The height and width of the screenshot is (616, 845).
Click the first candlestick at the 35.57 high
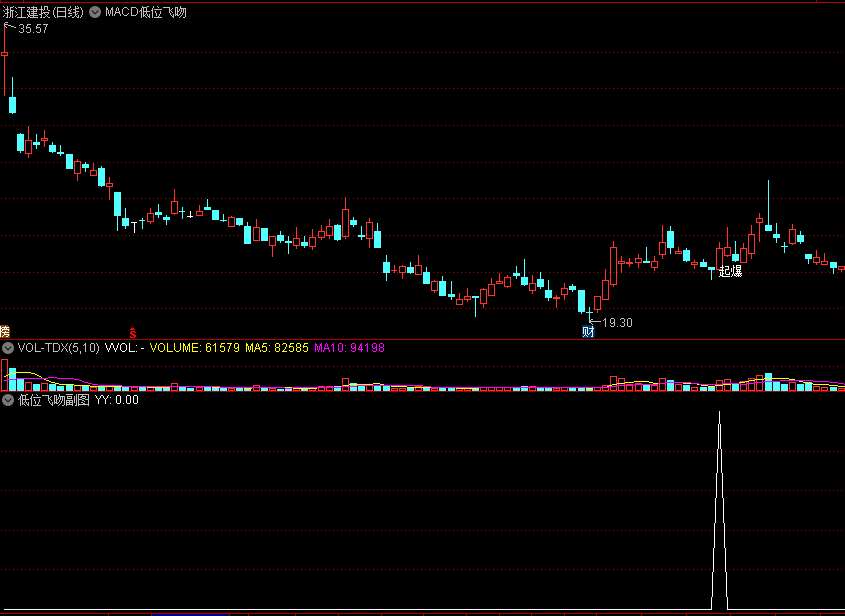coord(4,54)
